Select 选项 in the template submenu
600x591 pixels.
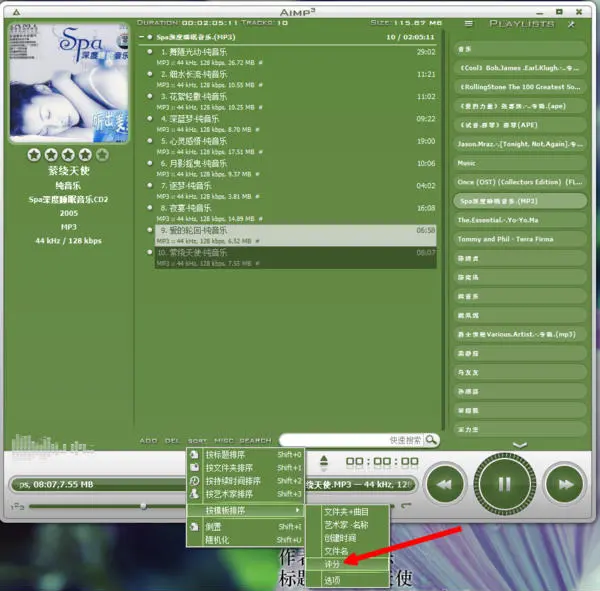click(347, 580)
